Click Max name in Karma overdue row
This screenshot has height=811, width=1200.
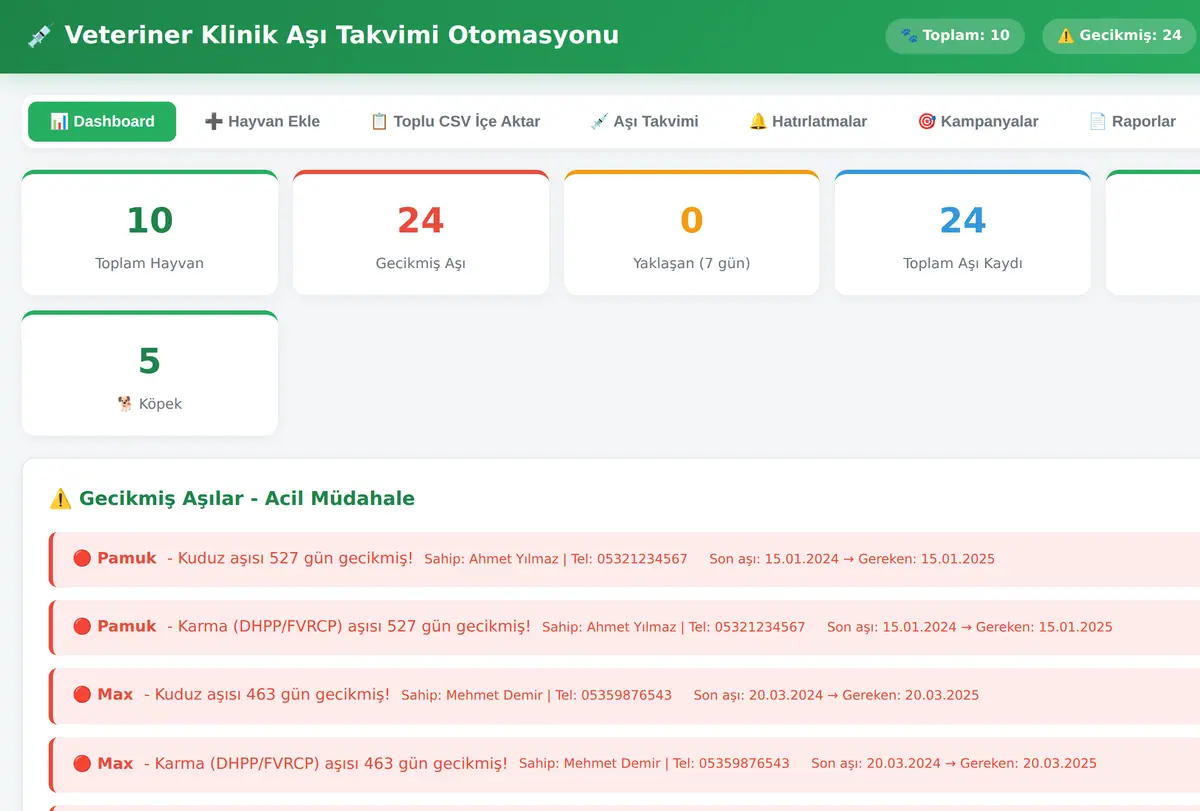pos(115,763)
